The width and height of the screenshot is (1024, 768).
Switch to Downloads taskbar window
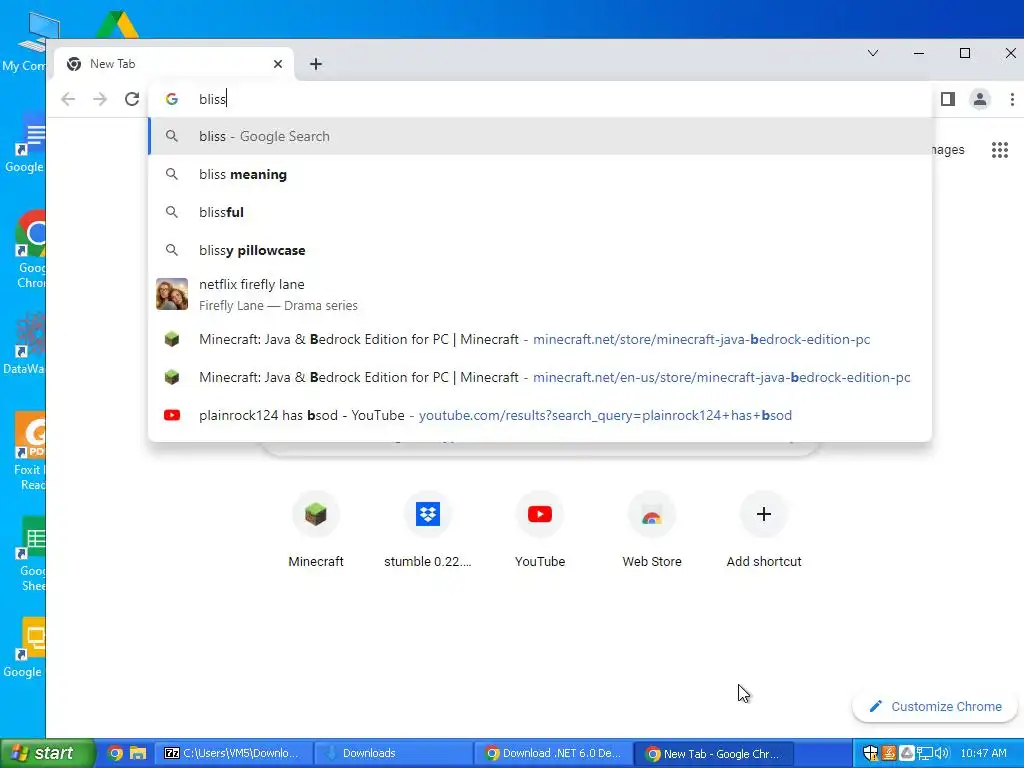393,753
